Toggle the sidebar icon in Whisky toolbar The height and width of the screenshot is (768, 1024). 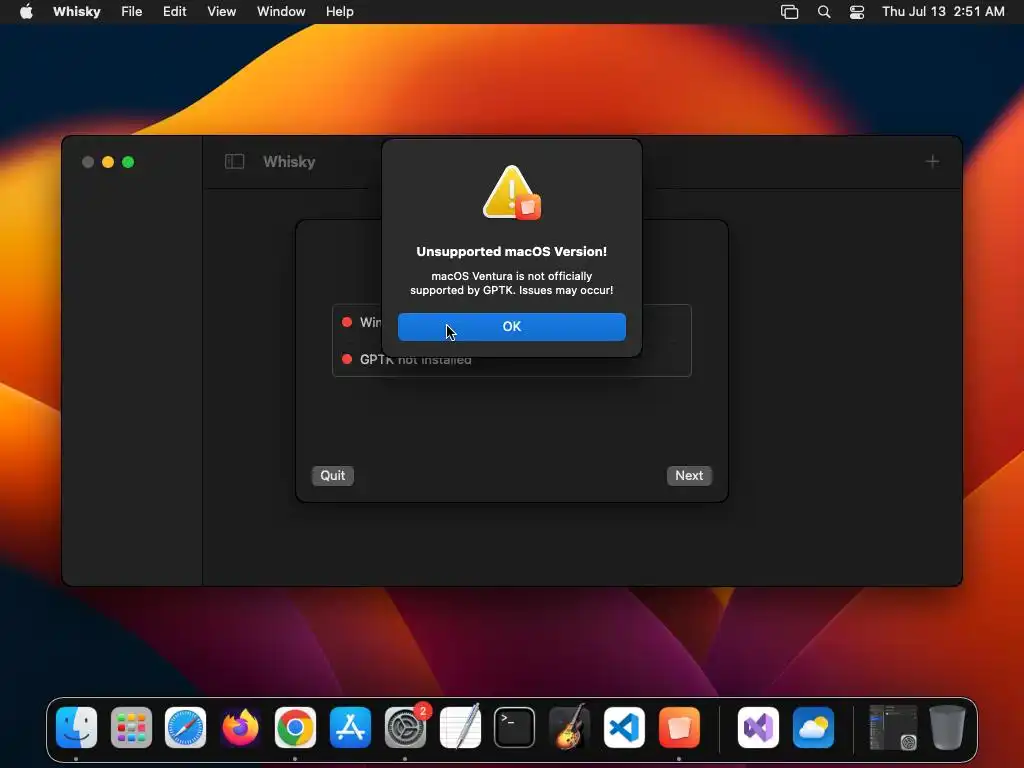[x=234, y=161]
